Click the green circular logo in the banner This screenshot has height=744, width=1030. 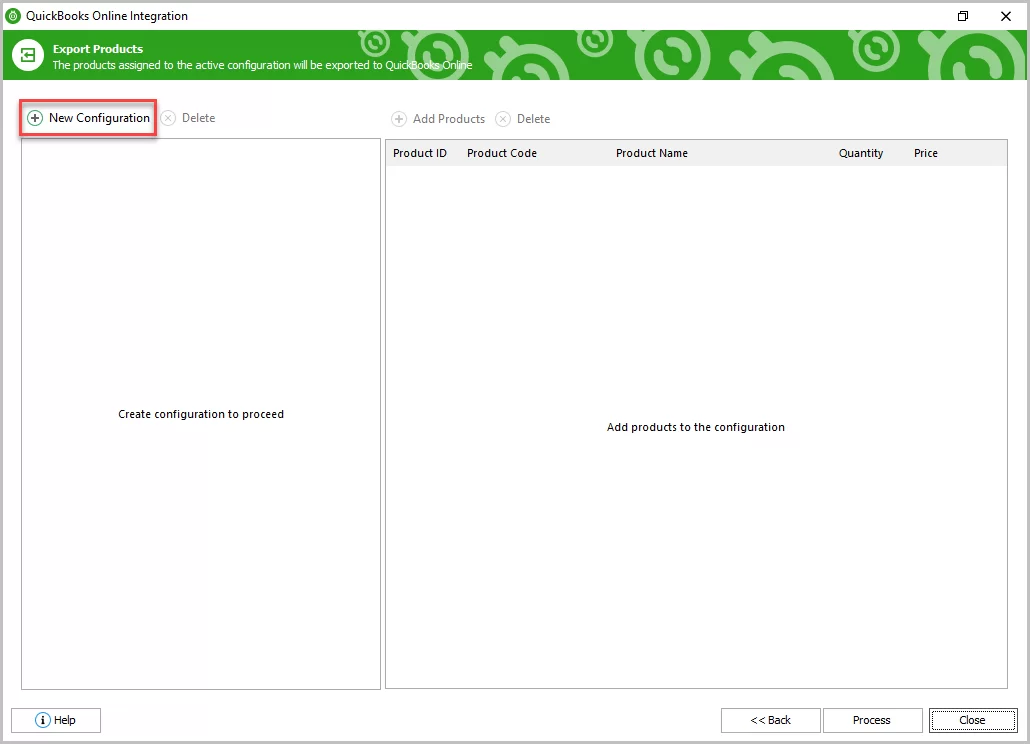[26, 55]
